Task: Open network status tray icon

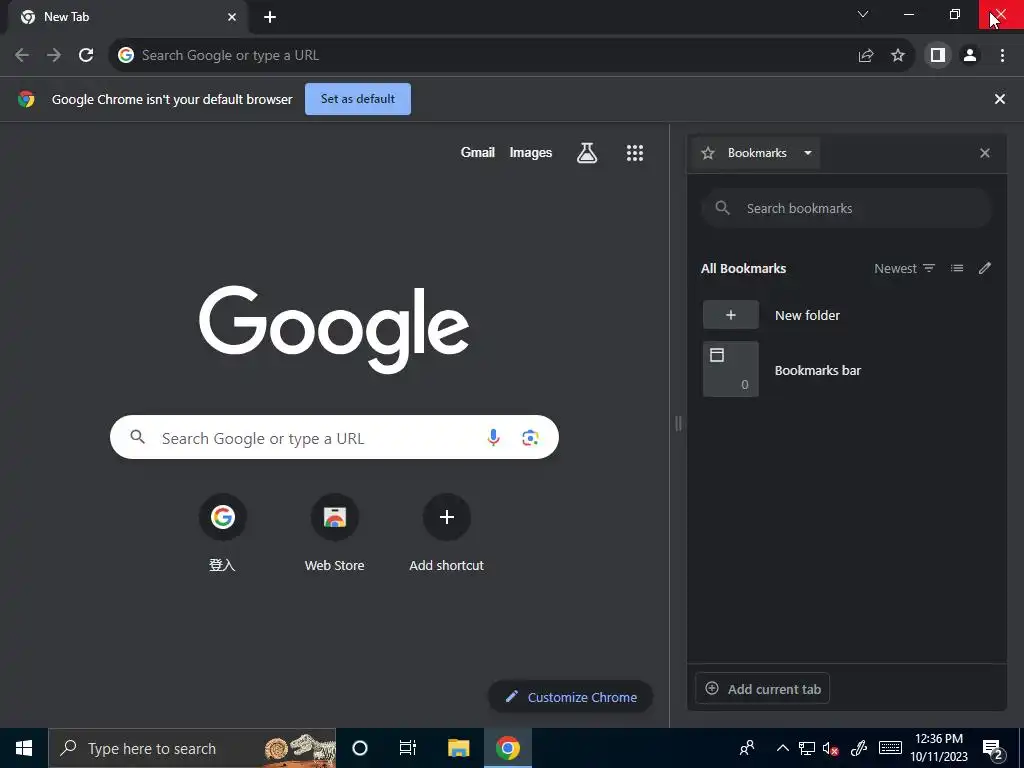Action: (807, 748)
